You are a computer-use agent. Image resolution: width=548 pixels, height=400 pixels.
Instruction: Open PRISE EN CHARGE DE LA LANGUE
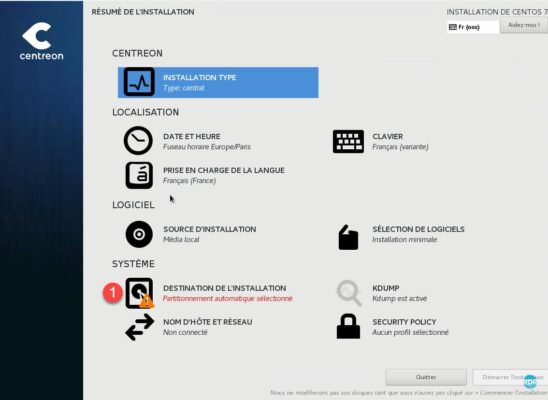click(224, 170)
